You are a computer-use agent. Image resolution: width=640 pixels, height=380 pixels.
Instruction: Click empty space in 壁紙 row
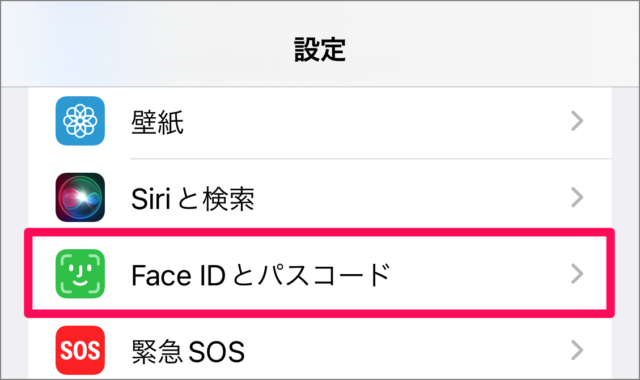[367, 121]
